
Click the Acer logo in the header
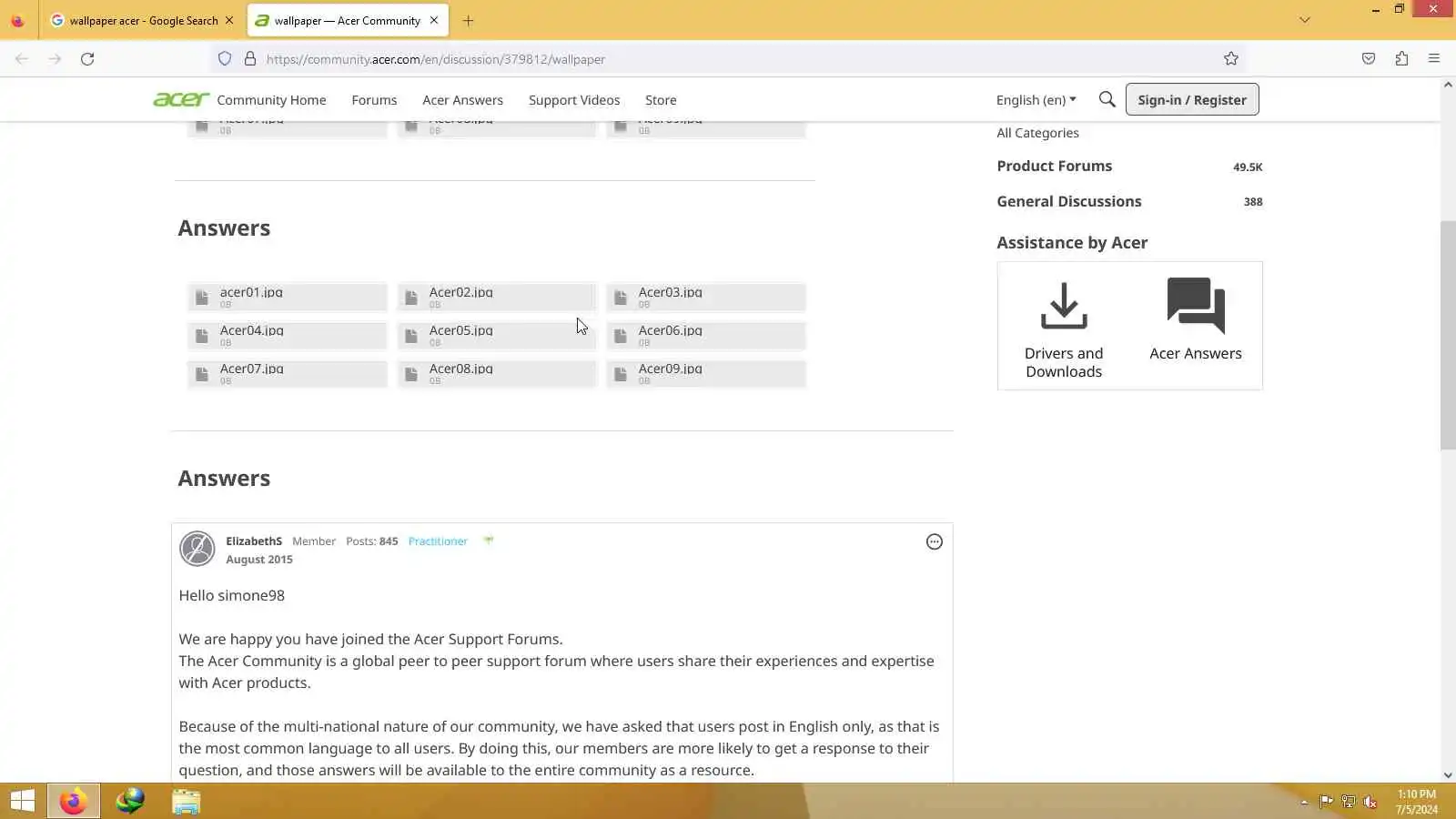(181, 99)
